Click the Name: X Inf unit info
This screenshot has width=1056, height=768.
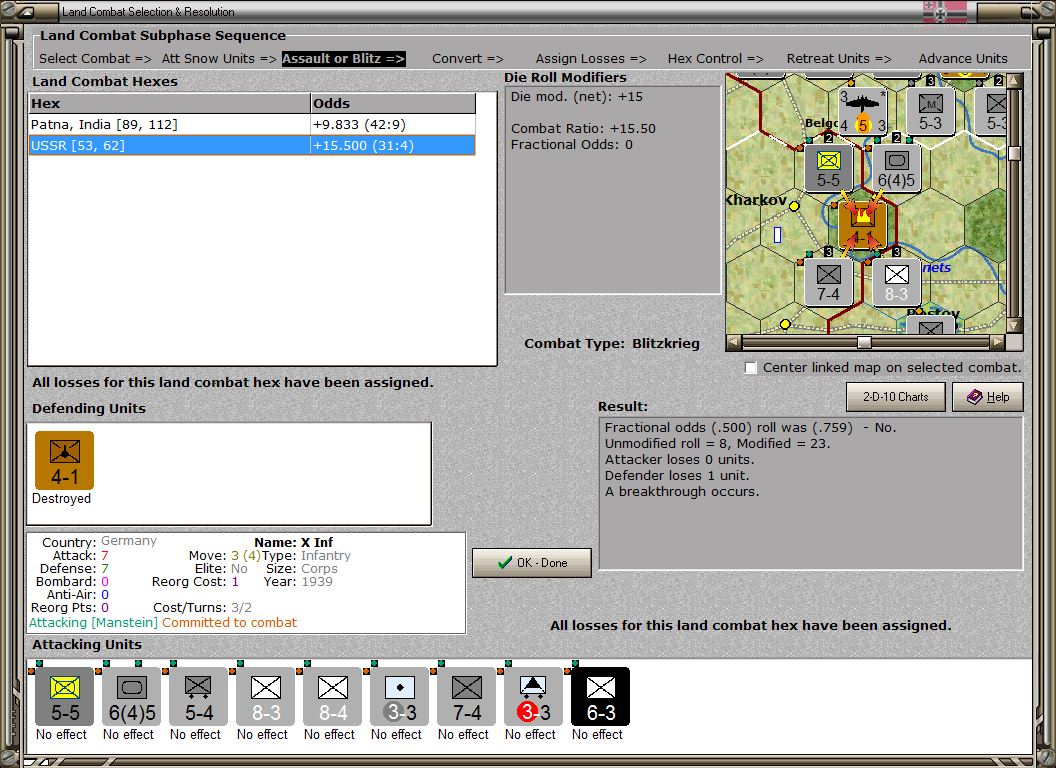[294, 542]
